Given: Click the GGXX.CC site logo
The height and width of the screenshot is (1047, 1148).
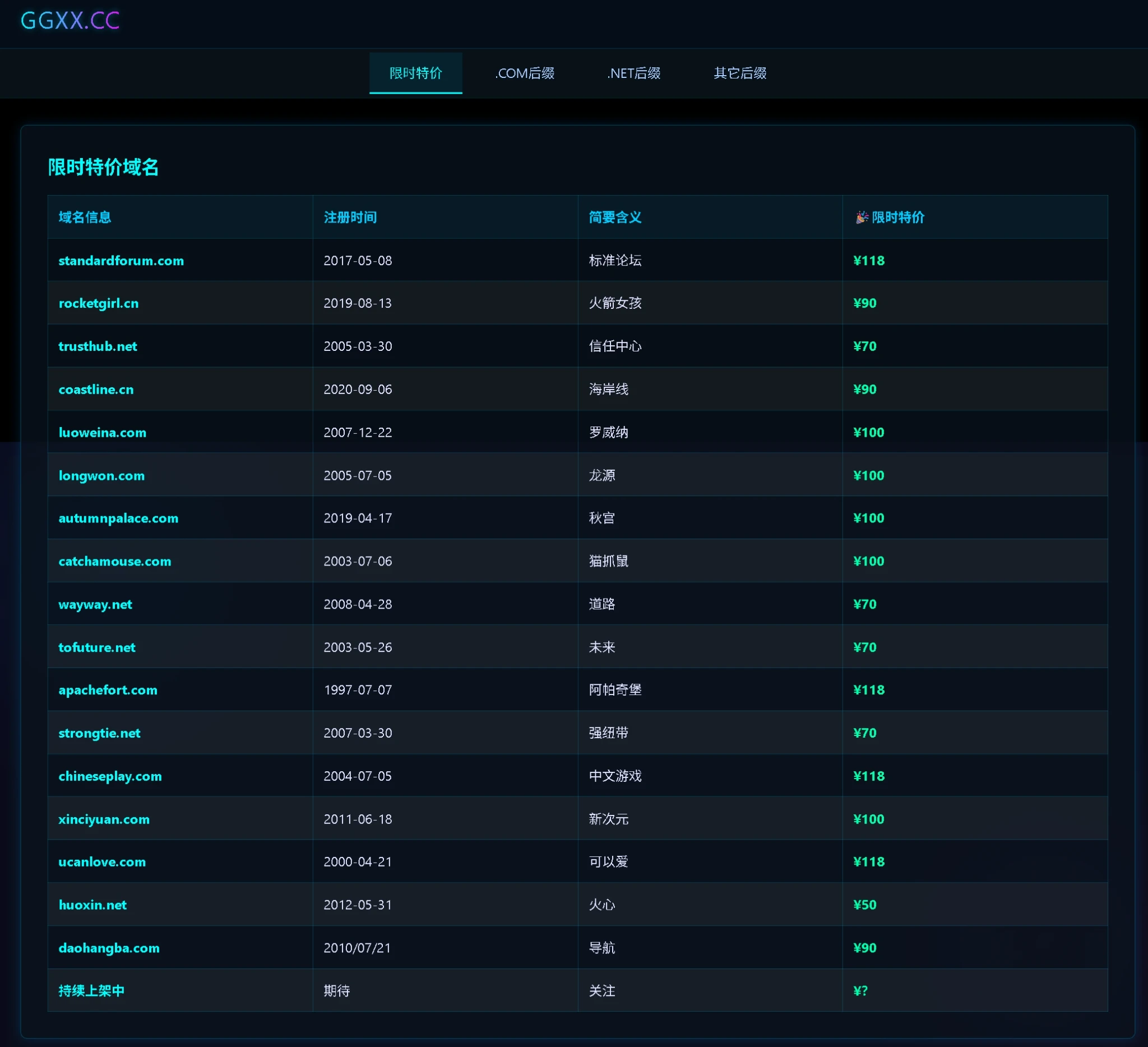Looking at the screenshot, I should click(x=70, y=21).
